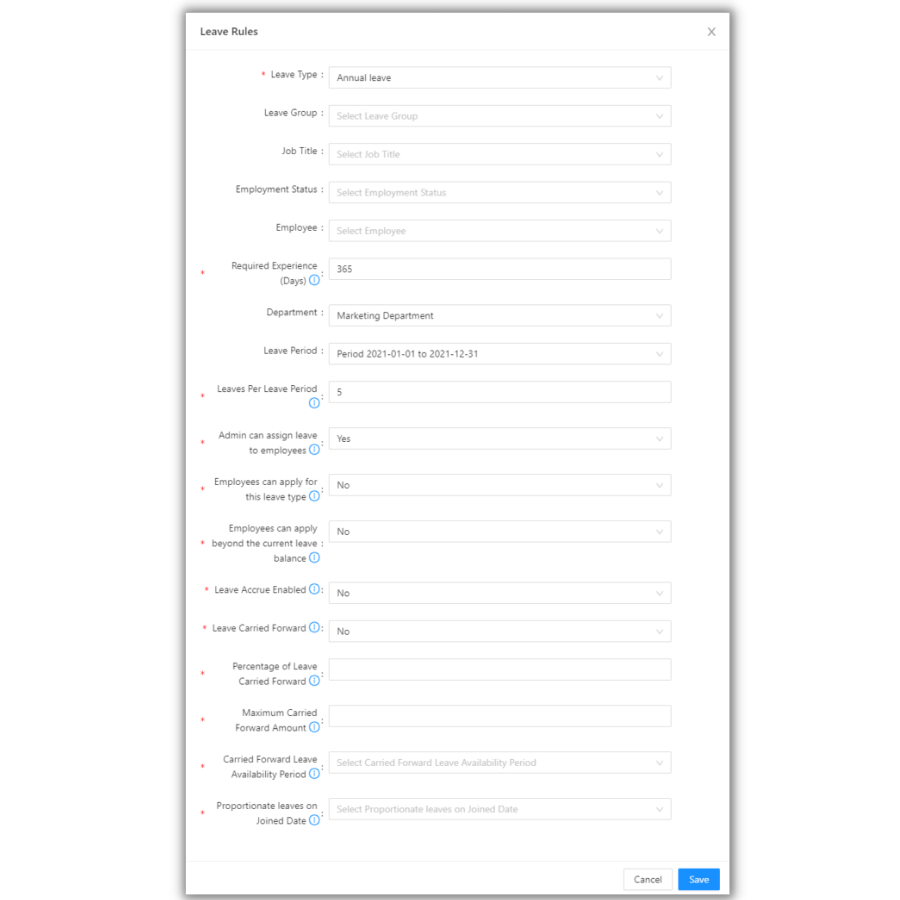Open info icon for Admin can assign leave

(x=314, y=450)
